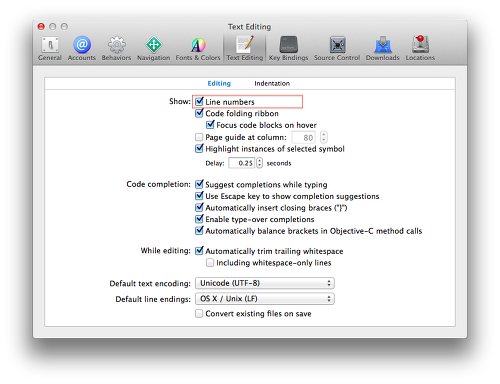Open the General preferences pane

click(x=50, y=49)
